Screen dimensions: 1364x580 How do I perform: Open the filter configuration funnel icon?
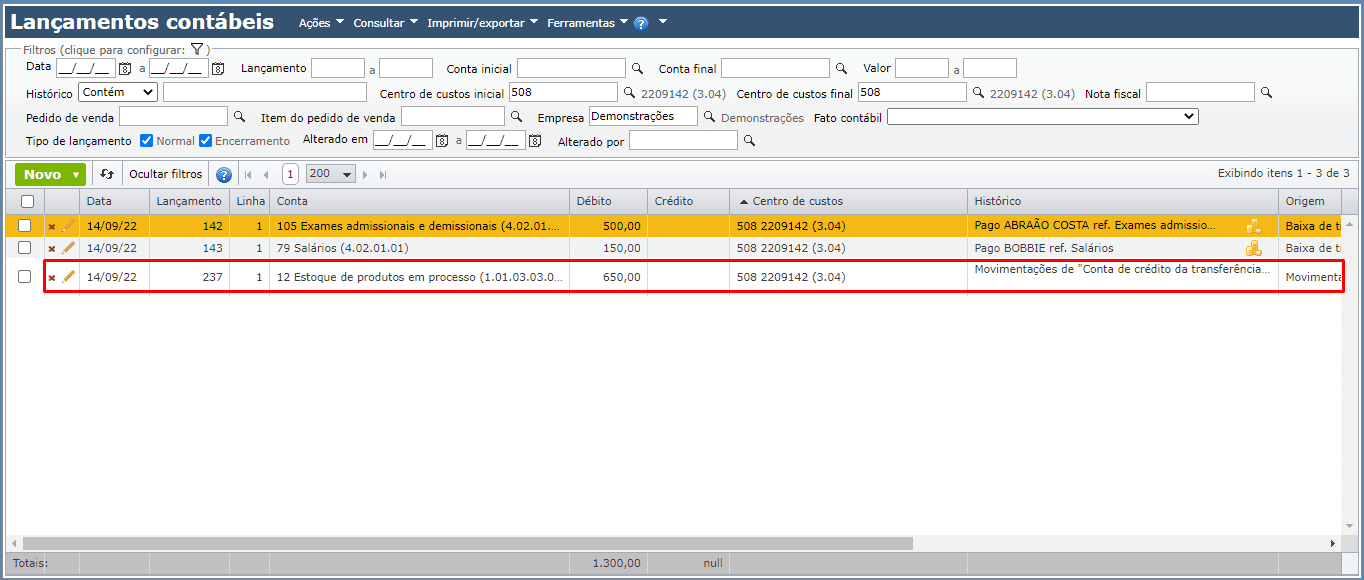(x=197, y=49)
